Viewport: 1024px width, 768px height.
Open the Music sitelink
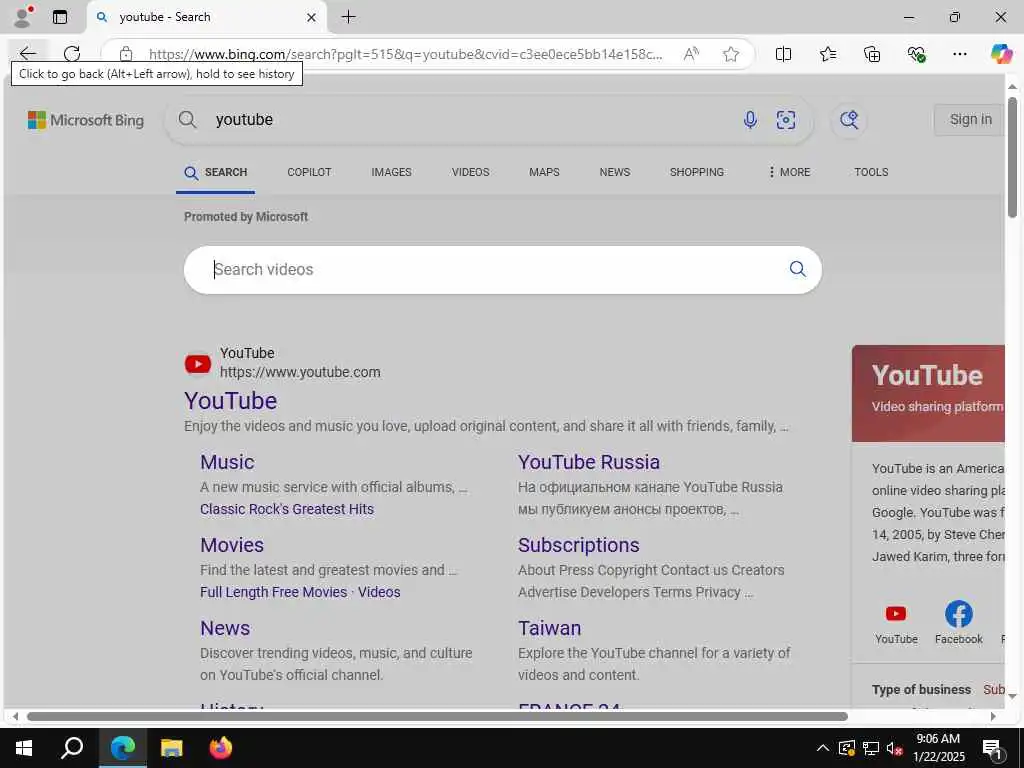[227, 462]
